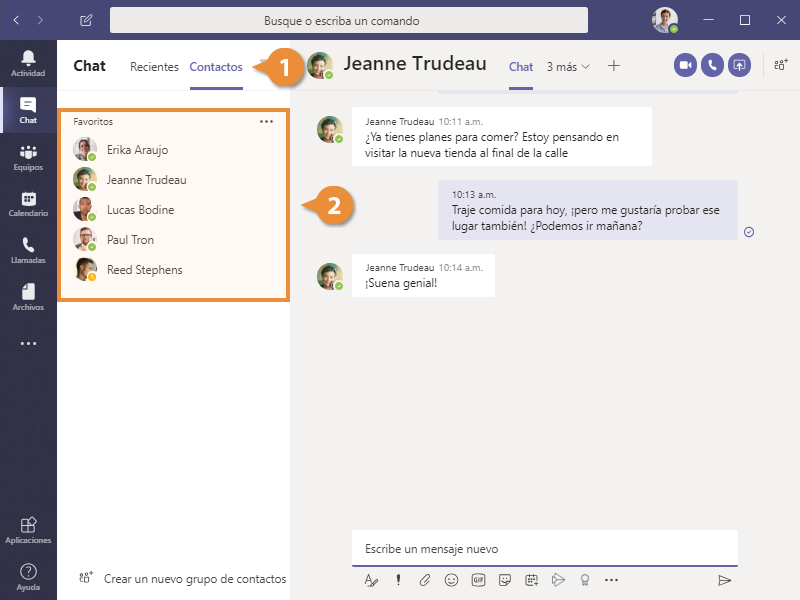This screenshot has height=600, width=800.
Task: Open Favoritos more options ellipsis menu
Action: pos(266,121)
